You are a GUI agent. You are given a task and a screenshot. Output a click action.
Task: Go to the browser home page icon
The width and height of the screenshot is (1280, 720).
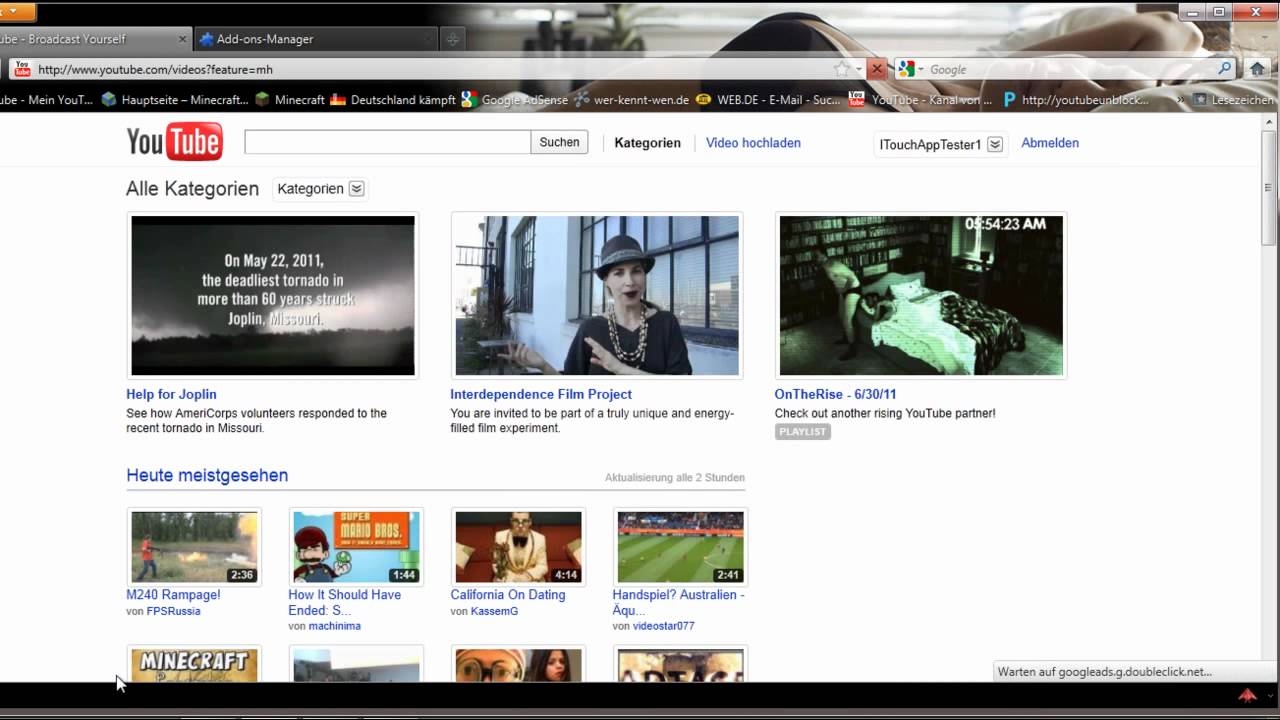point(1258,69)
